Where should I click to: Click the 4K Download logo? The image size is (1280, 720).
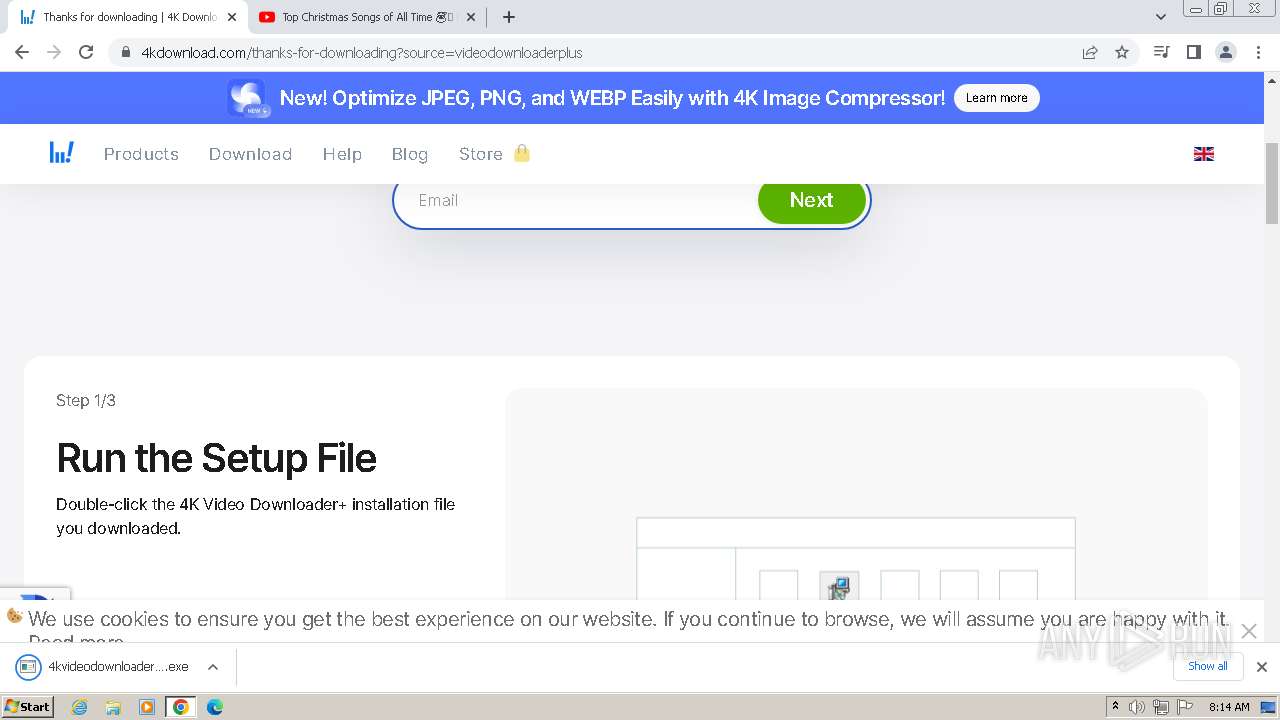tap(62, 153)
